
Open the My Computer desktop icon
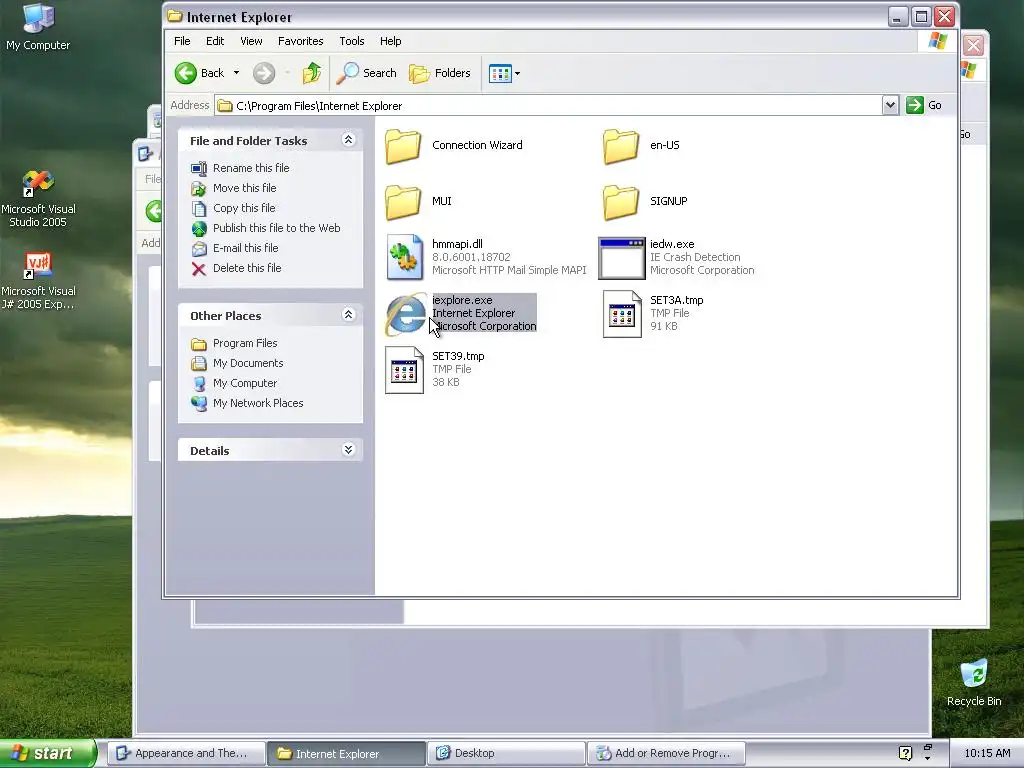click(38, 27)
